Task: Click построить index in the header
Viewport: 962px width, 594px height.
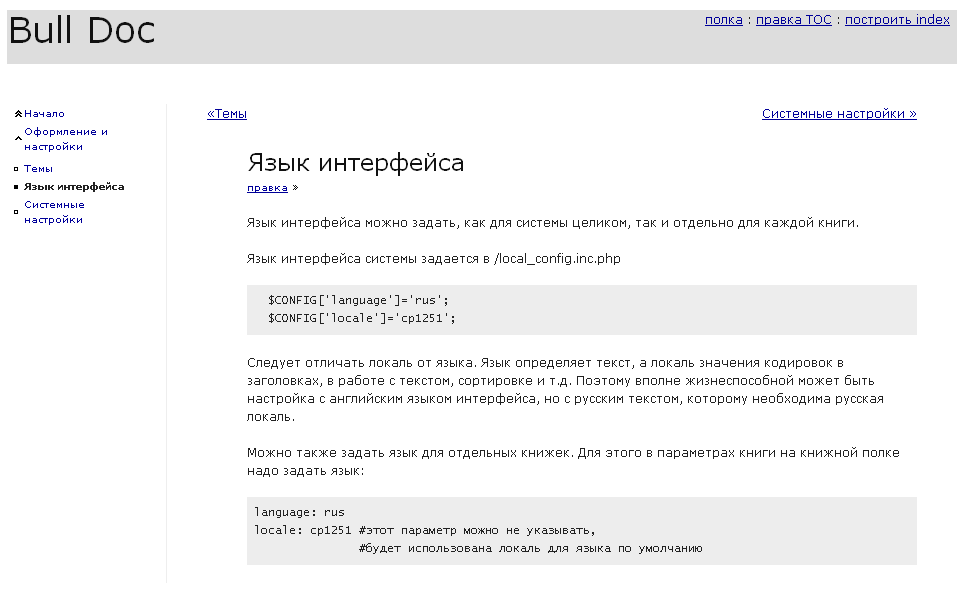Action: coord(897,20)
